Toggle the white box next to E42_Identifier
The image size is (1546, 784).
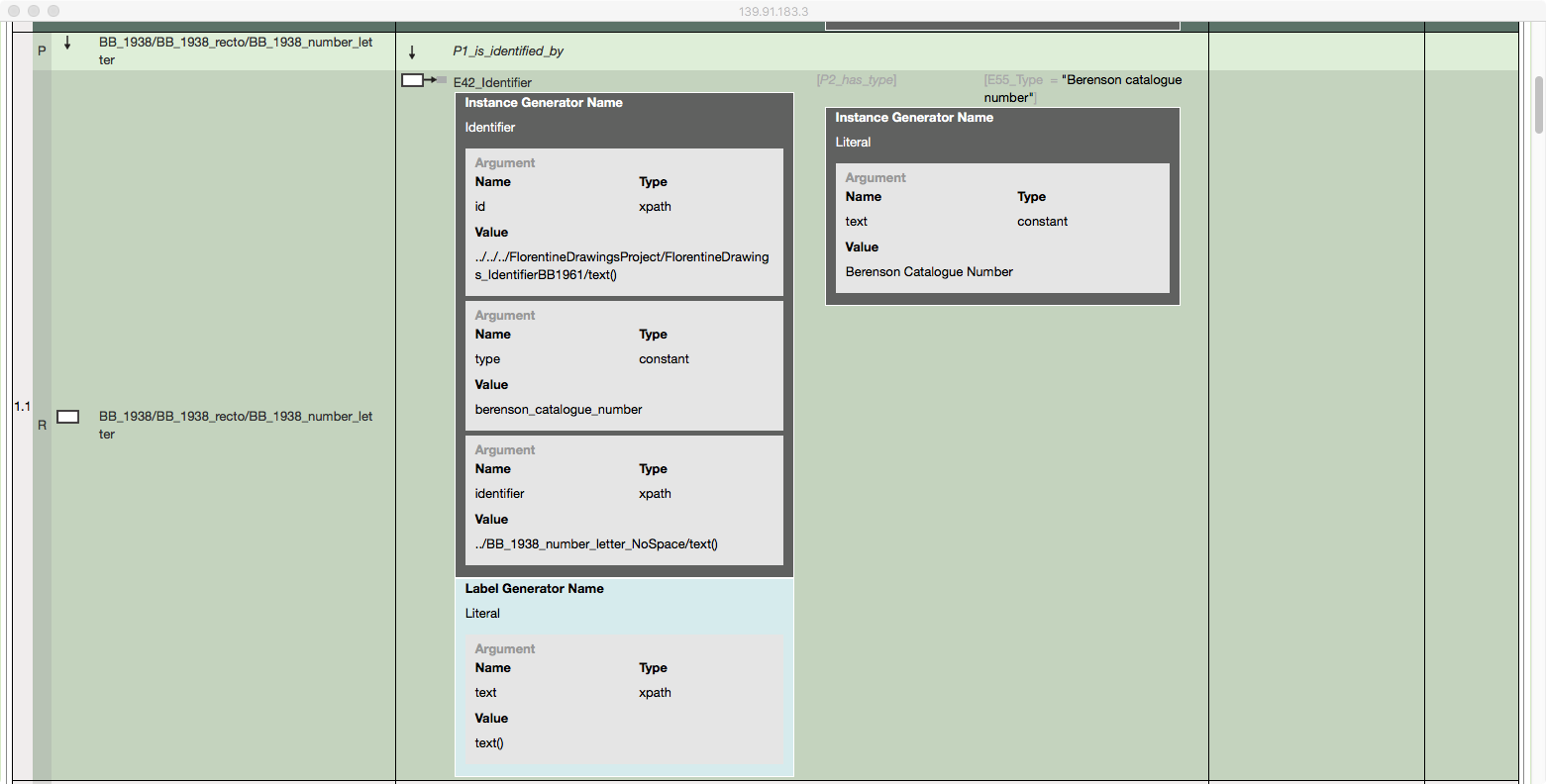click(411, 80)
